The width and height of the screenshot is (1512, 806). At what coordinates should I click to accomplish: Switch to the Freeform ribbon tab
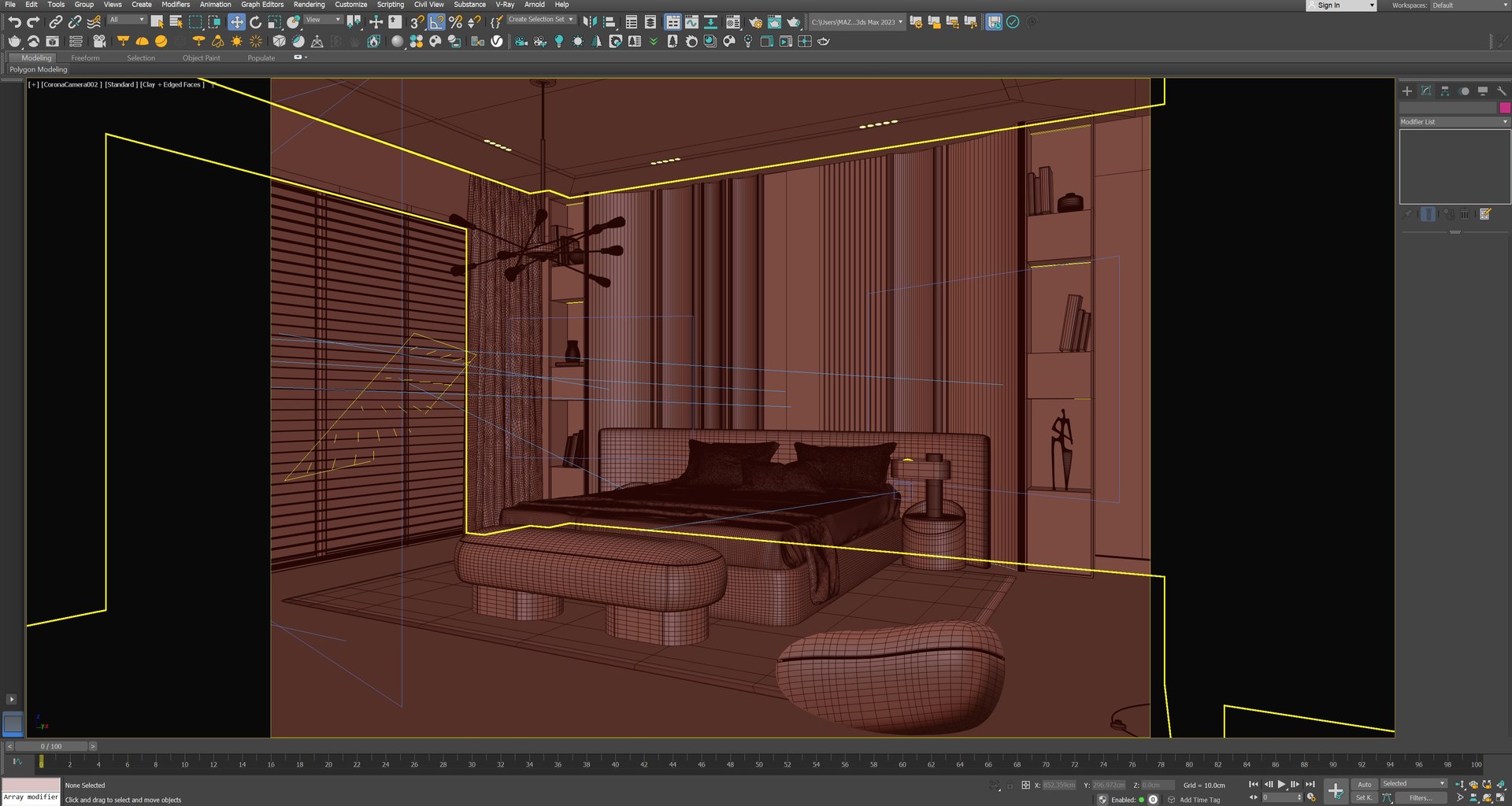click(x=85, y=58)
